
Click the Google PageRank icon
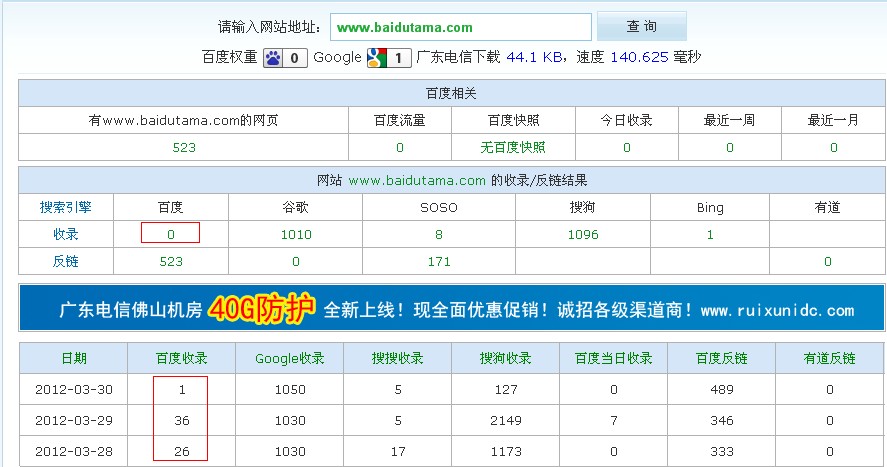click(389, 58)
